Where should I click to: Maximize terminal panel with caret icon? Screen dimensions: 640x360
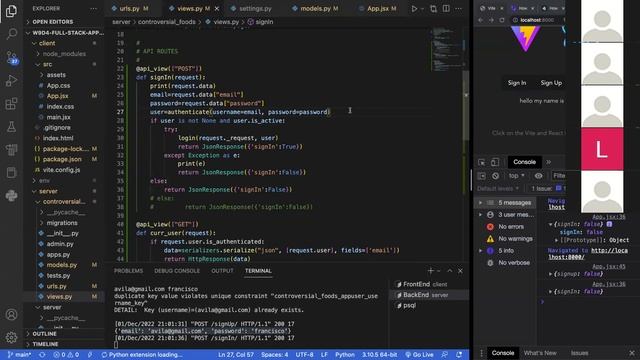coord(450,271)
